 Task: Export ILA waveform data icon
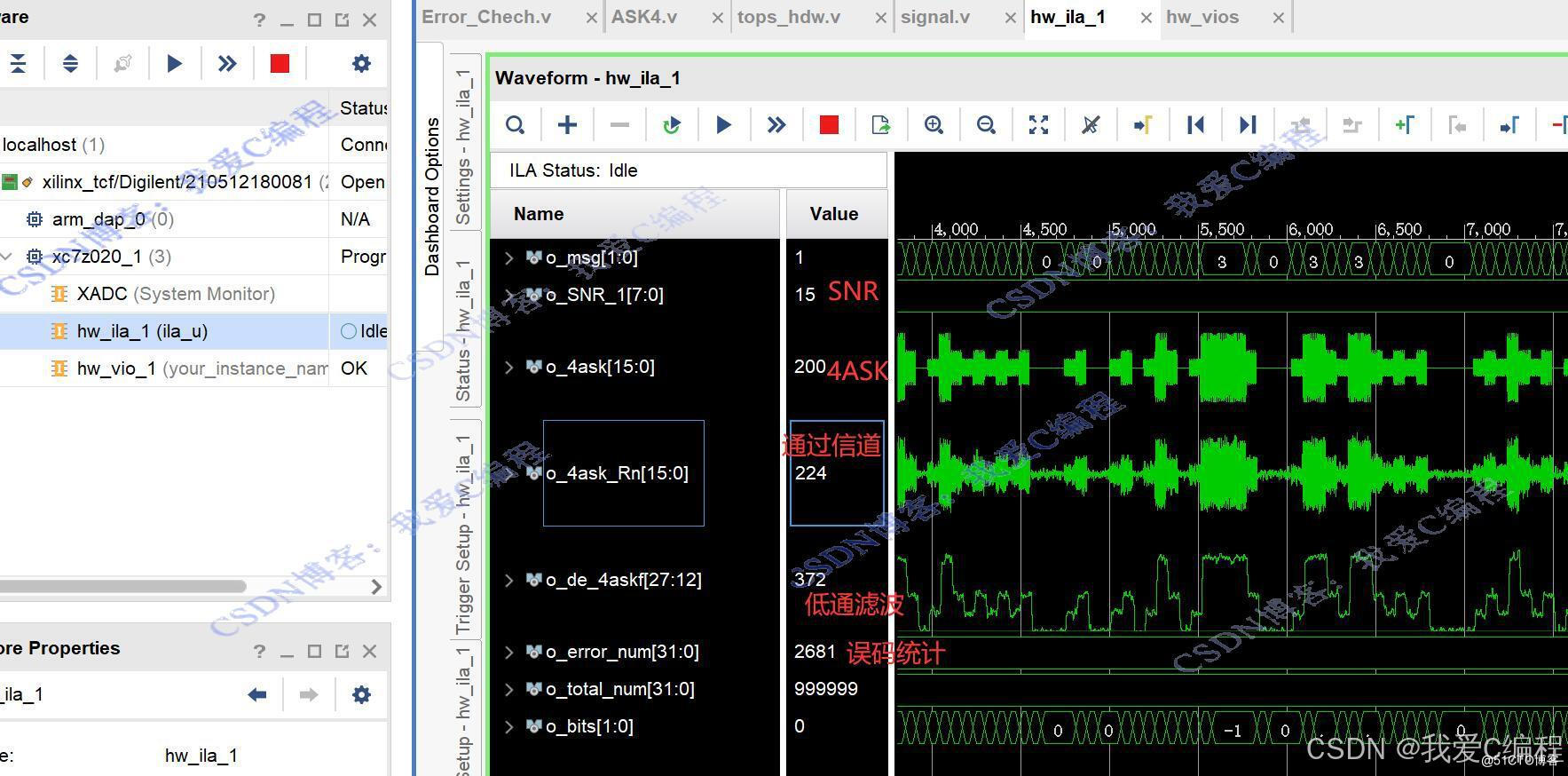pyautogui.click(x=881, y=125)
